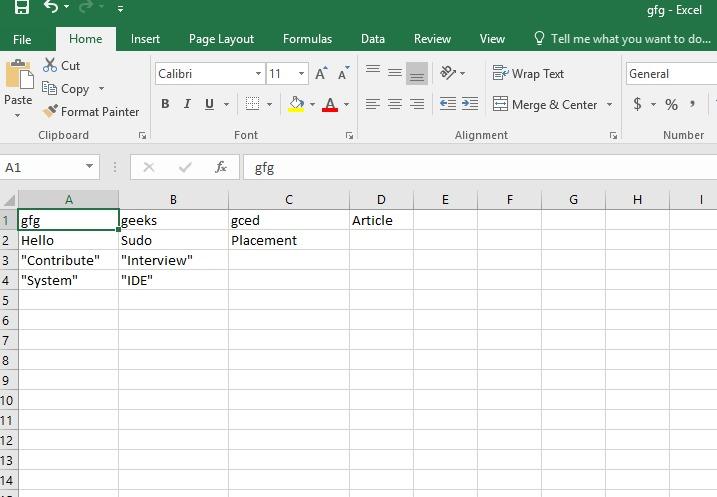Select the cell containing "Article"
The image size is (717, 497).
point(381,220)
